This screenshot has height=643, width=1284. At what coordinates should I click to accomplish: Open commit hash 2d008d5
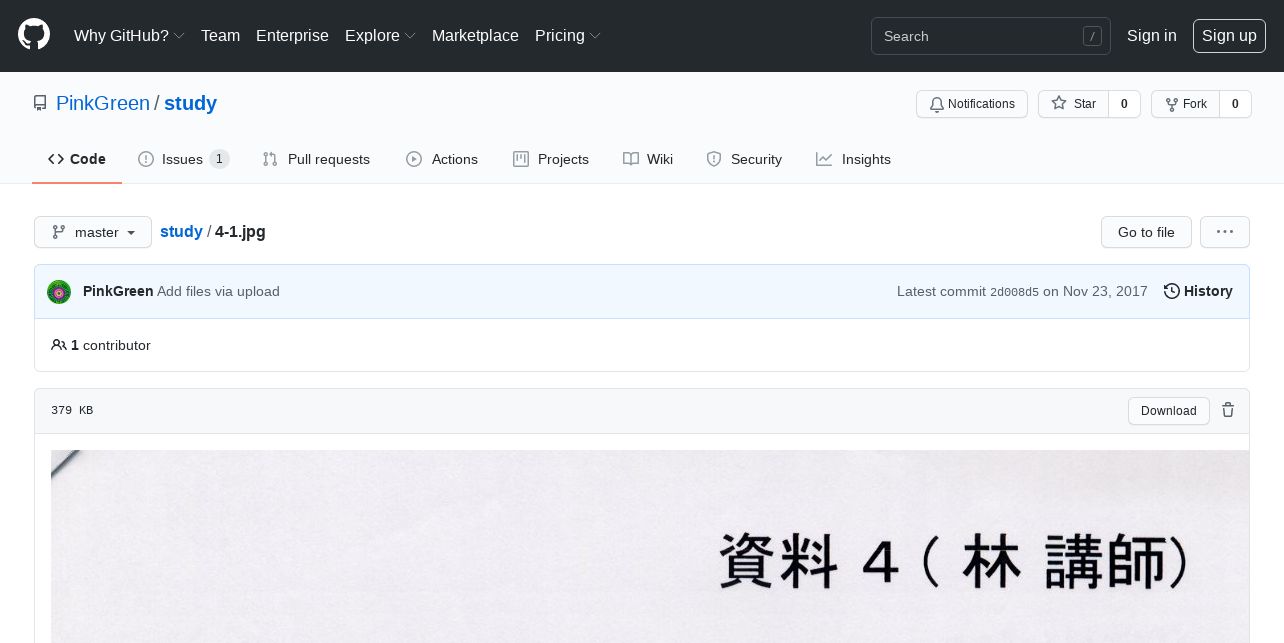click(1014, 292)
